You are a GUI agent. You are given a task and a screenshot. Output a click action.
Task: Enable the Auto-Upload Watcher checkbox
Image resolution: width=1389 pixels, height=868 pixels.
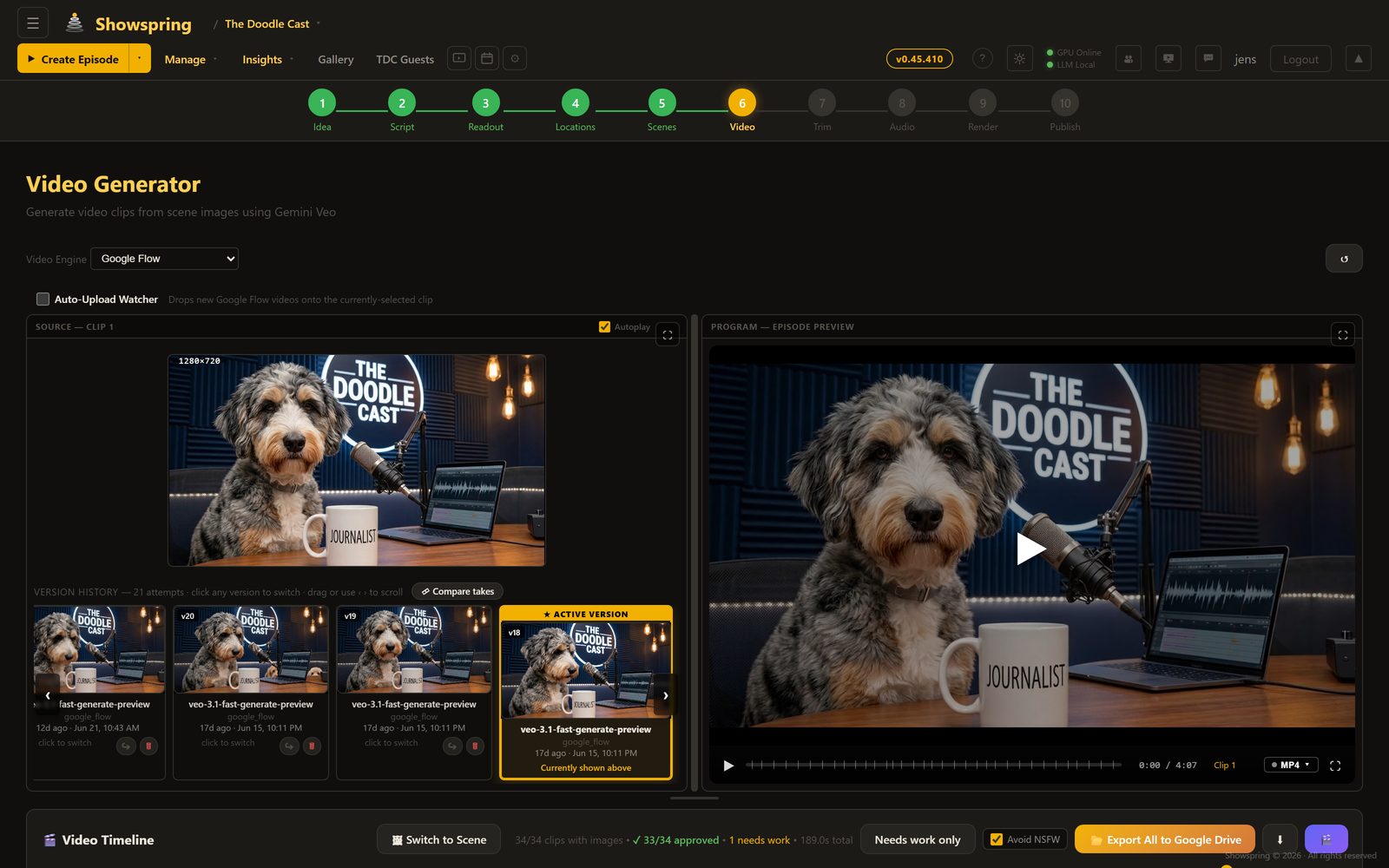click(43, 299)
